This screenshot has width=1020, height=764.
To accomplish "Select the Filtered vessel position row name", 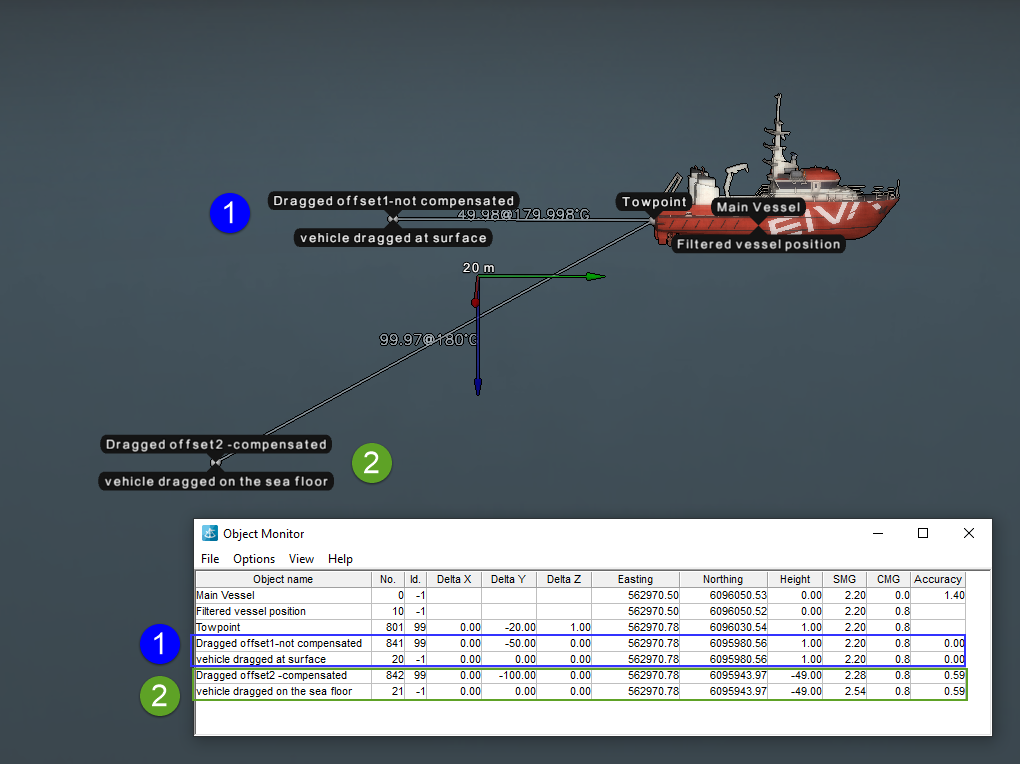I will click(250, 612).
